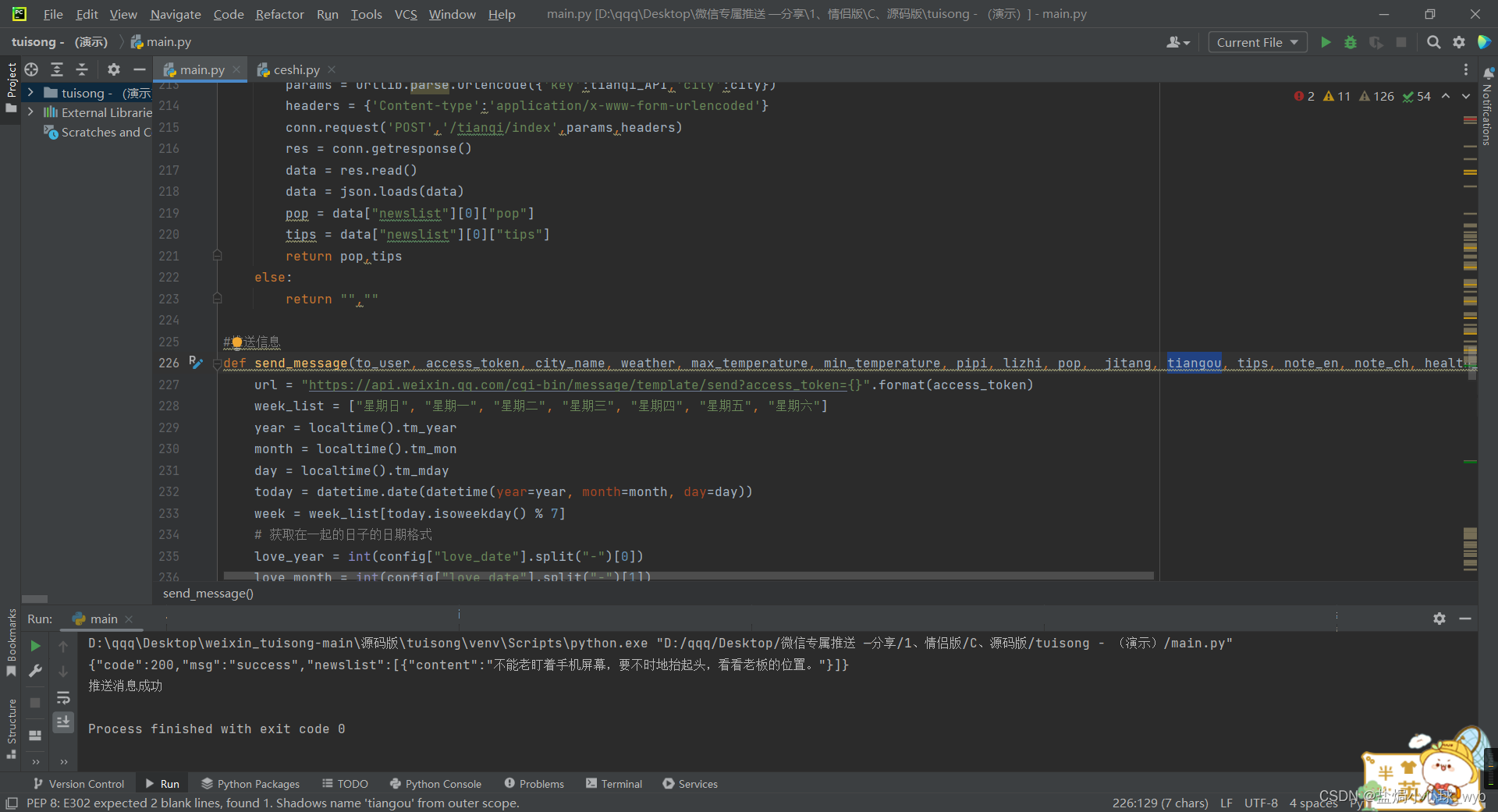Click the 126 weak warnings indicator

pos(1377,96)
